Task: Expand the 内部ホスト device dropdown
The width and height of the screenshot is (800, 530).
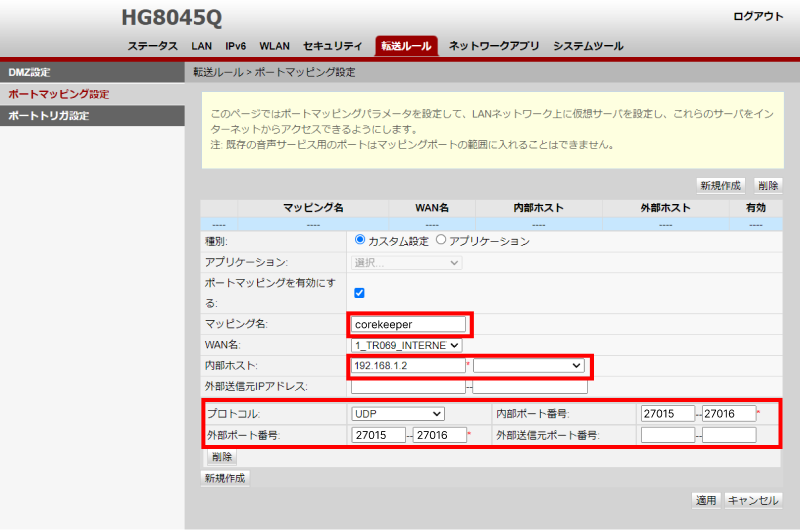Action: coord(528,366)
